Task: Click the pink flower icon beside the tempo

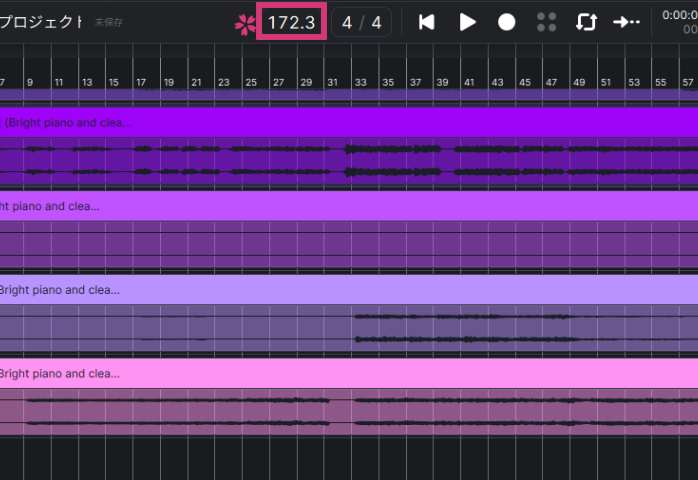Action: [244, 22]
